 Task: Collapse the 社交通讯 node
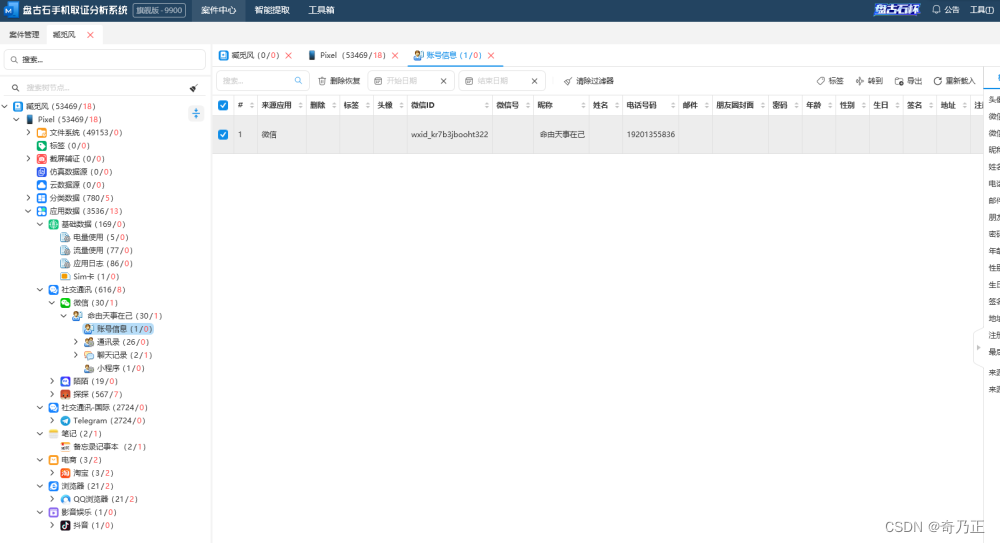pyautogui.click(x=40, y=290)
